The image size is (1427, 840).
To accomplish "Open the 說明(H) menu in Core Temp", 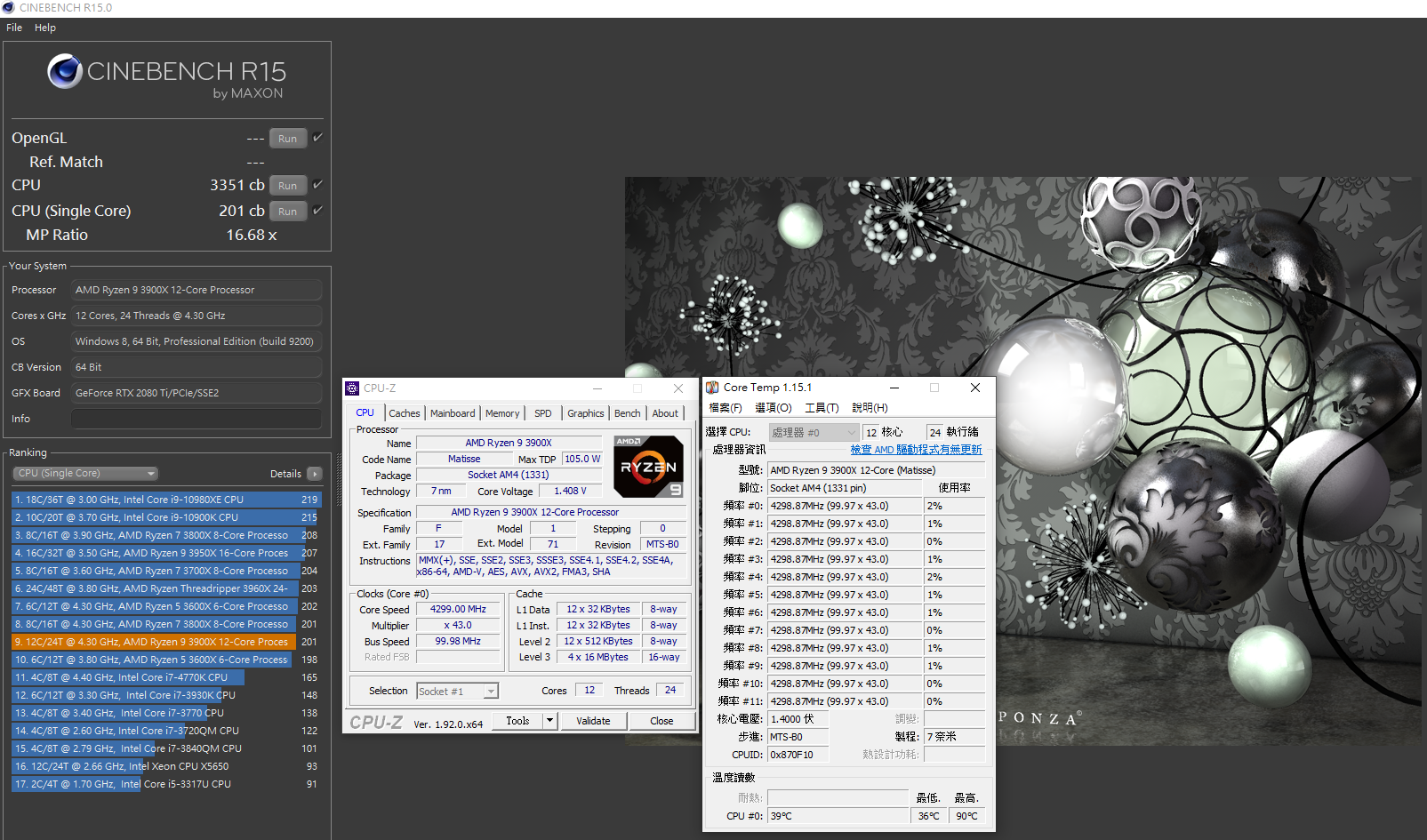I will click(x=870, y=408).
